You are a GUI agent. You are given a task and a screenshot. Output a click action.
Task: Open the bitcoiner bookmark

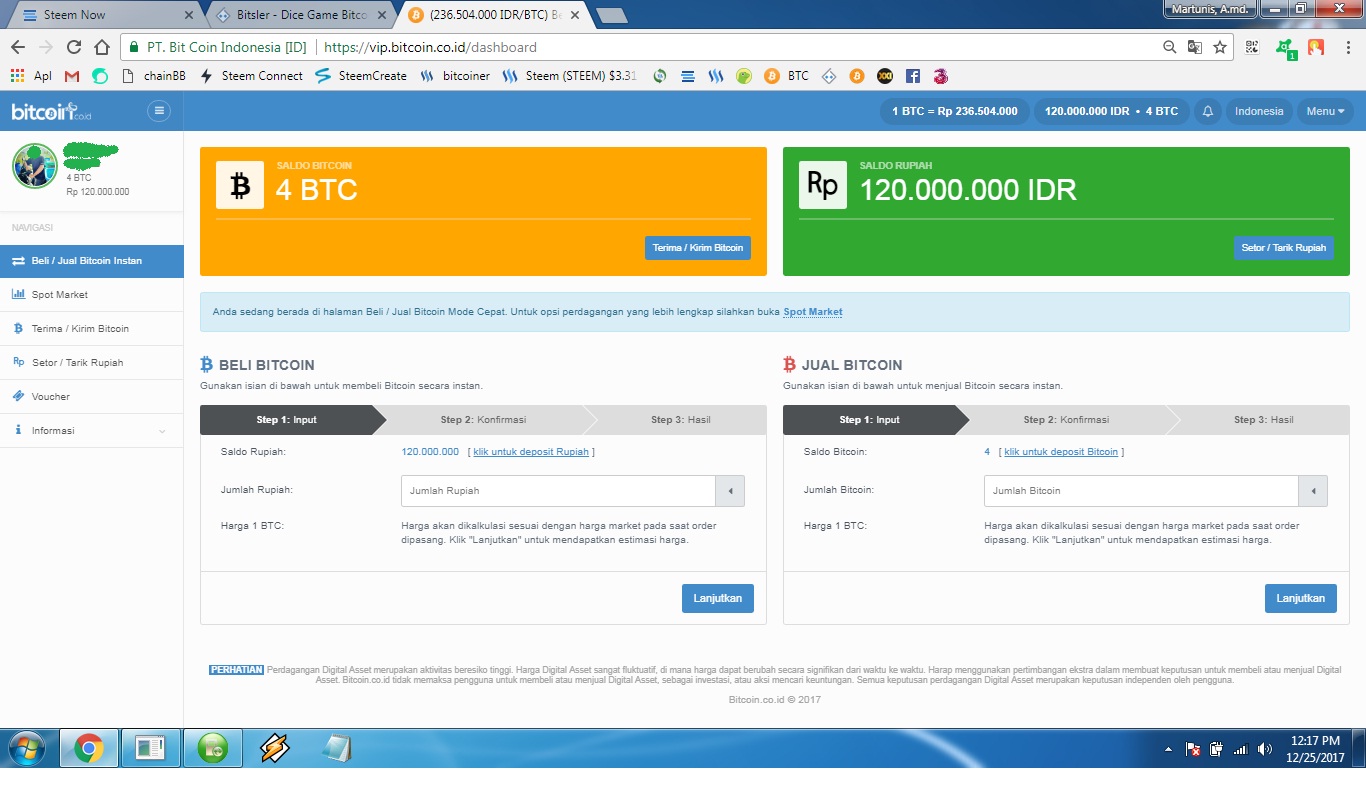point(455,76)
